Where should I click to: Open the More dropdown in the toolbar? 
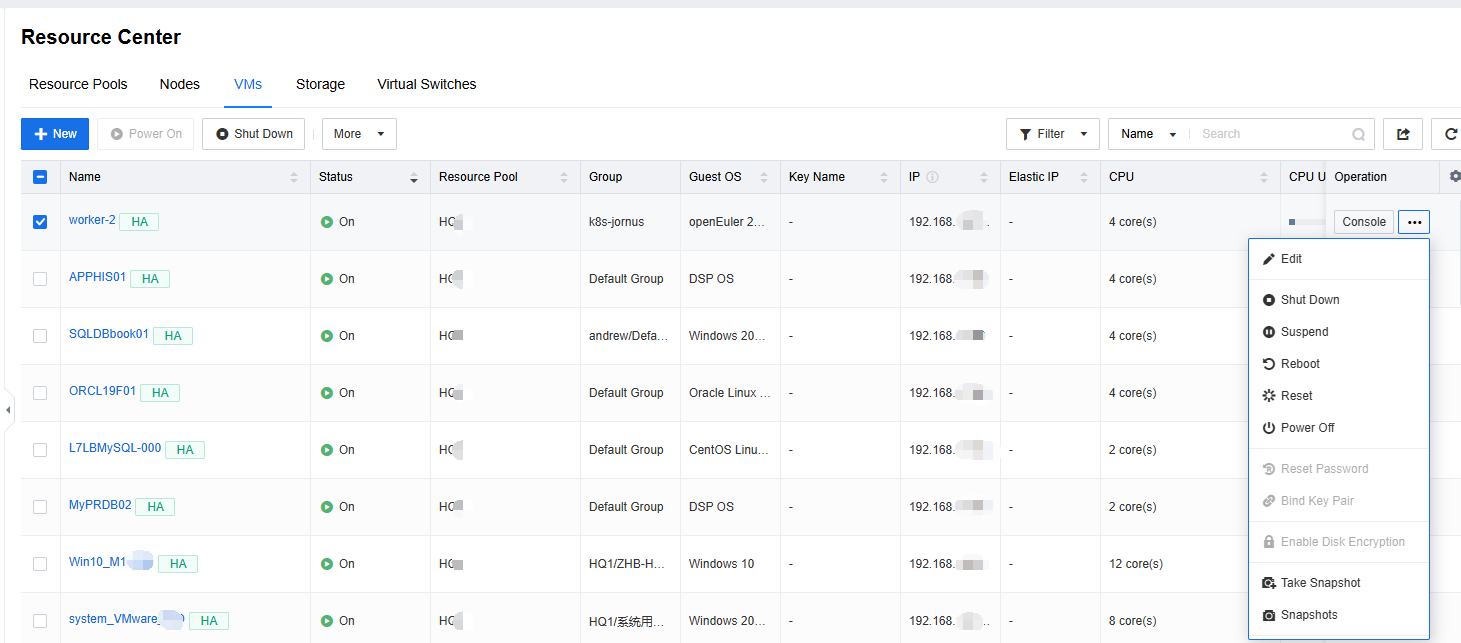tap(359, 134)
